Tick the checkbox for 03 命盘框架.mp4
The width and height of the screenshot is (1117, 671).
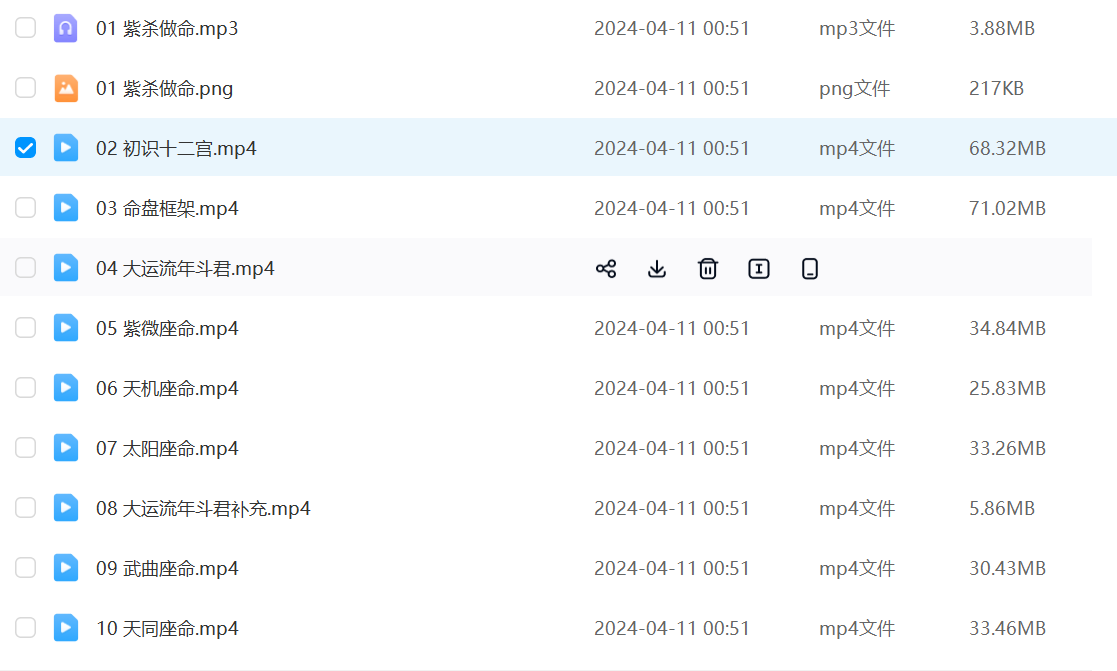pos(25,208)
